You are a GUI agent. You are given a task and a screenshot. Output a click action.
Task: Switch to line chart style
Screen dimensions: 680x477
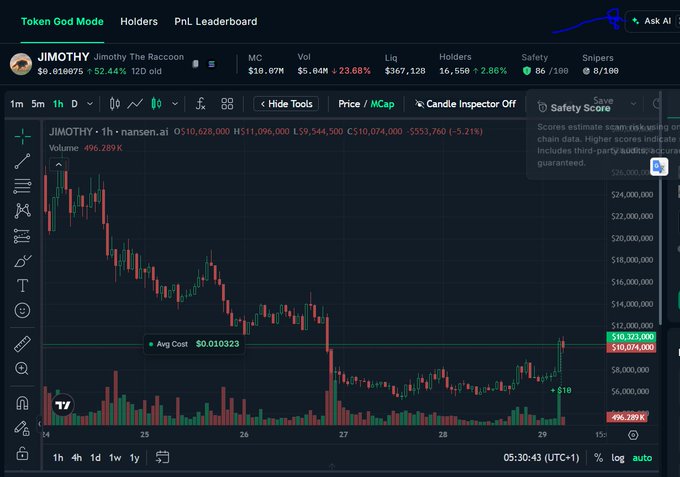tap(135, 104)
